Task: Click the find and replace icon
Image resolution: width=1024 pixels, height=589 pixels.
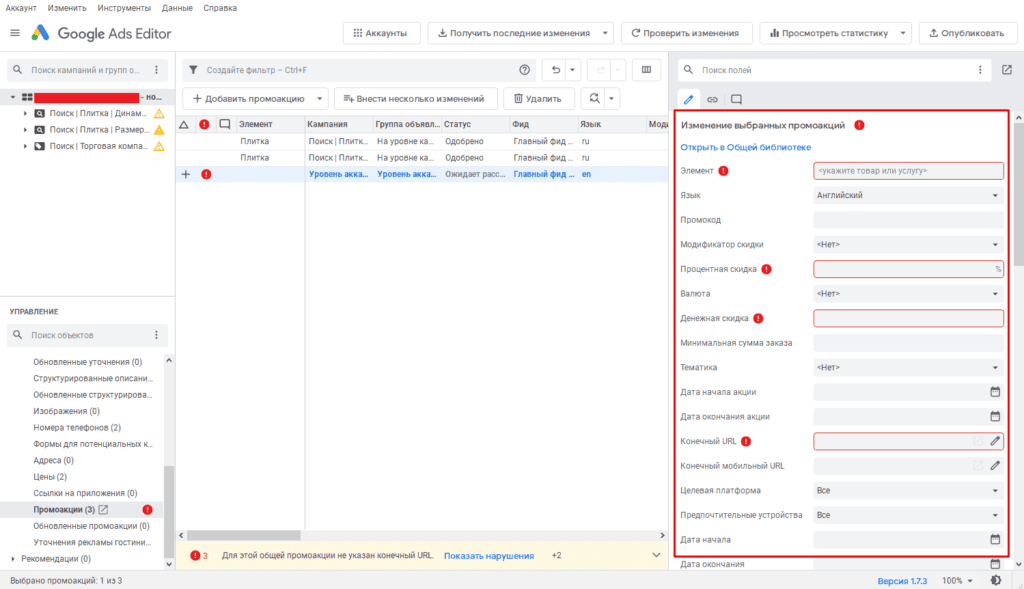Action: point(594,99)
